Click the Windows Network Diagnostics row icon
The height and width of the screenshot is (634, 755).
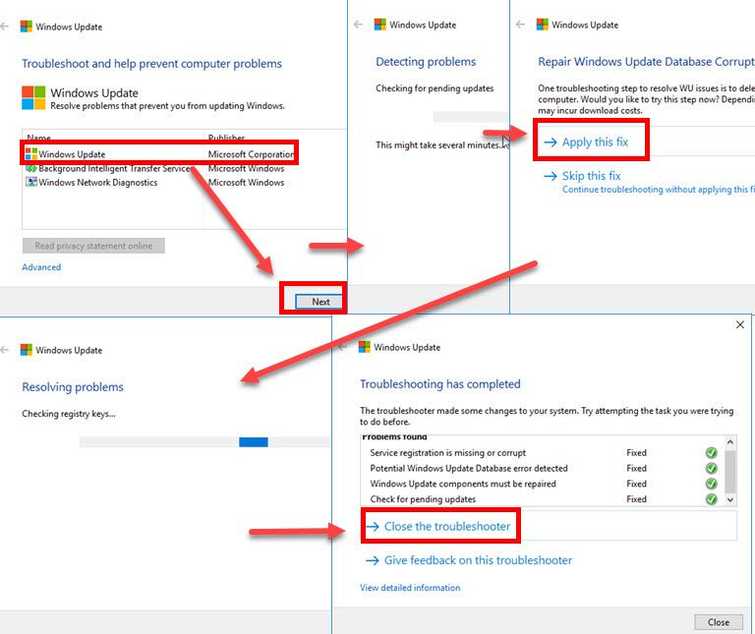click(31, 182)
